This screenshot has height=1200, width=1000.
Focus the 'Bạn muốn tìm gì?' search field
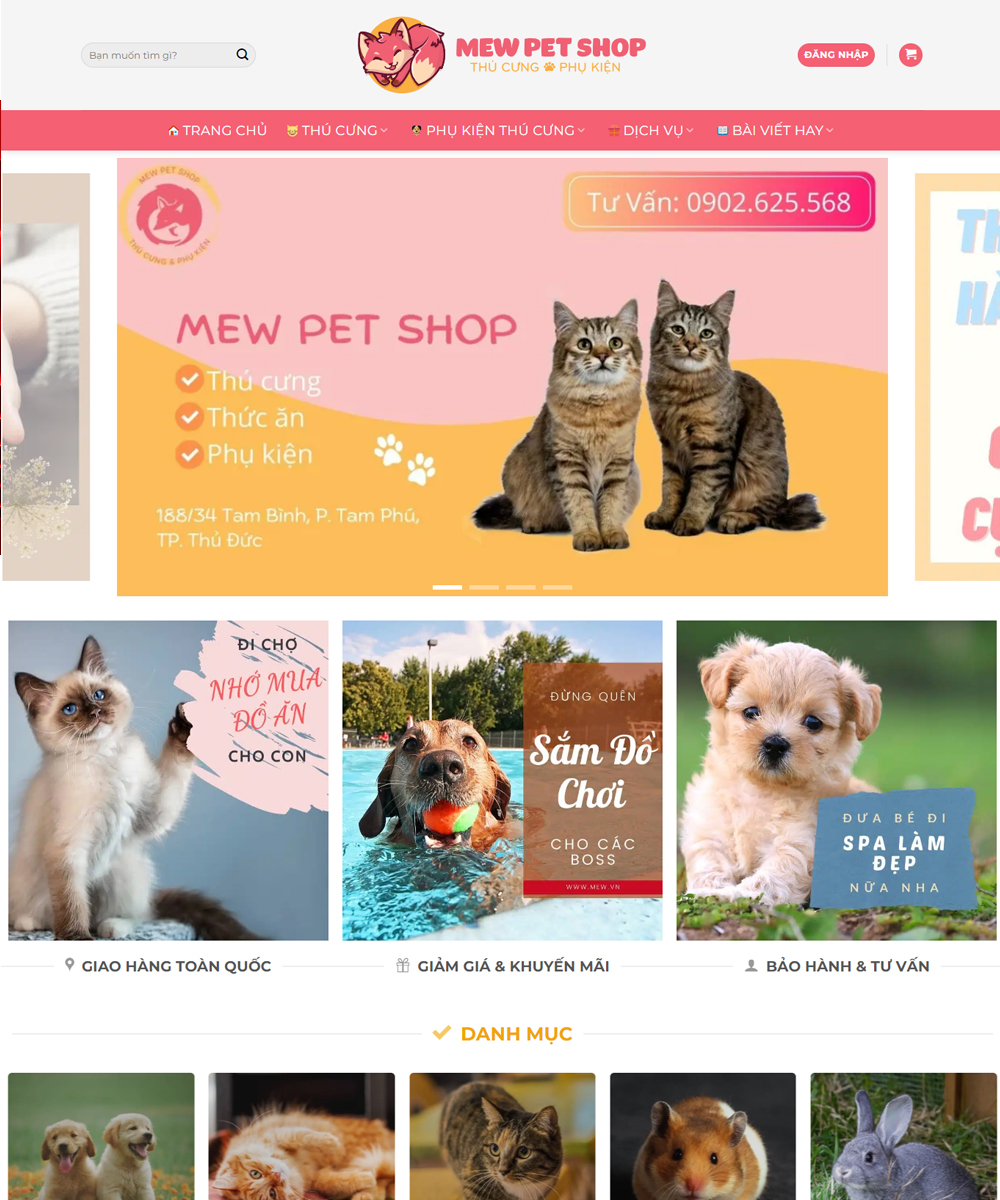160,55
